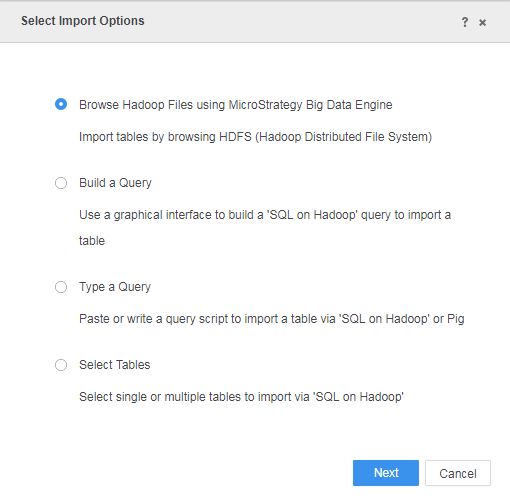Click the 'Browse Hadoop Files using MicroStrategy' label text
Screen dimensions: 510x501
[191, 105]
